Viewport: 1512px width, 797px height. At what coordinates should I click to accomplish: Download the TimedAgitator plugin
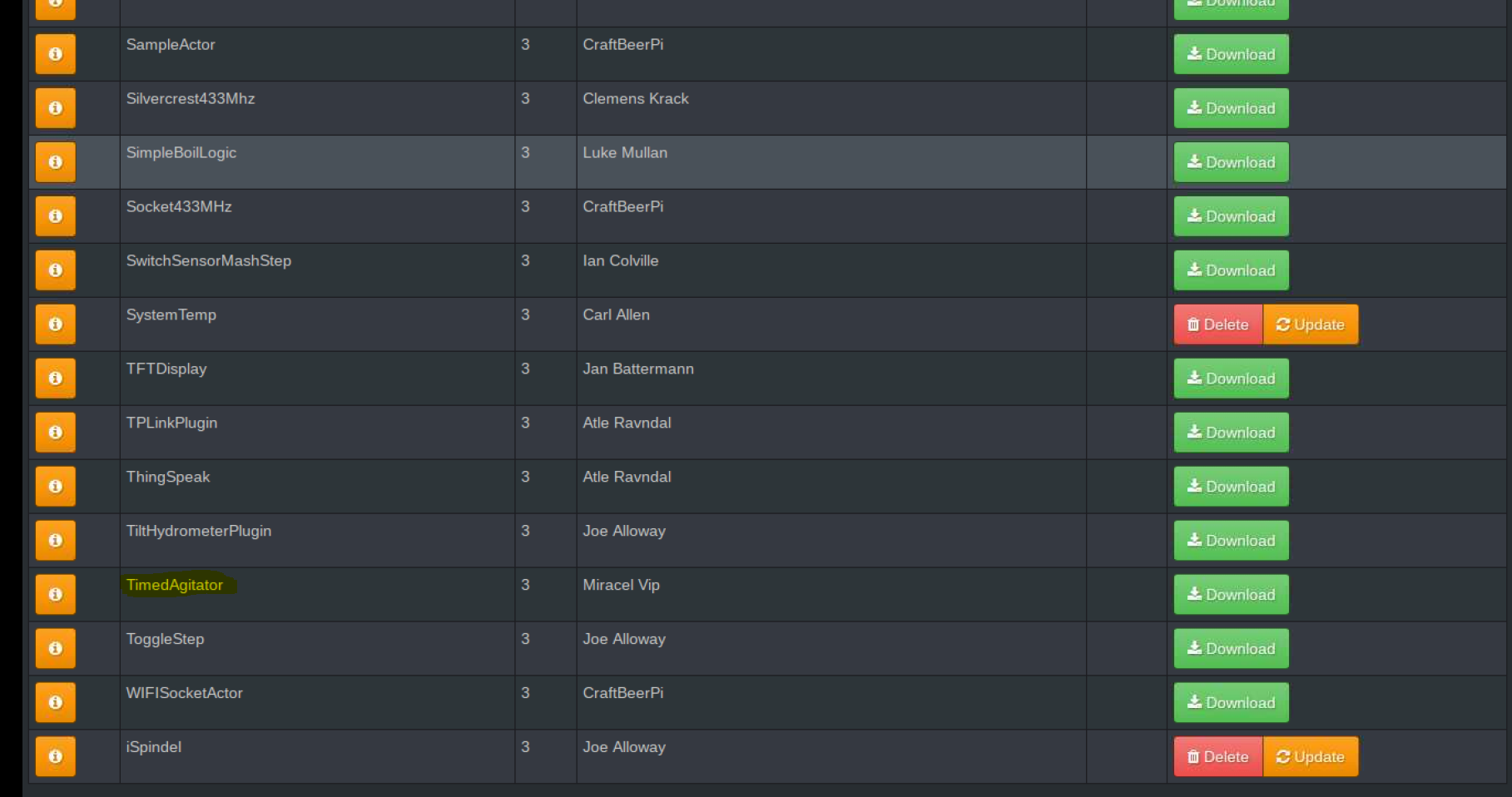point(1231,595)
